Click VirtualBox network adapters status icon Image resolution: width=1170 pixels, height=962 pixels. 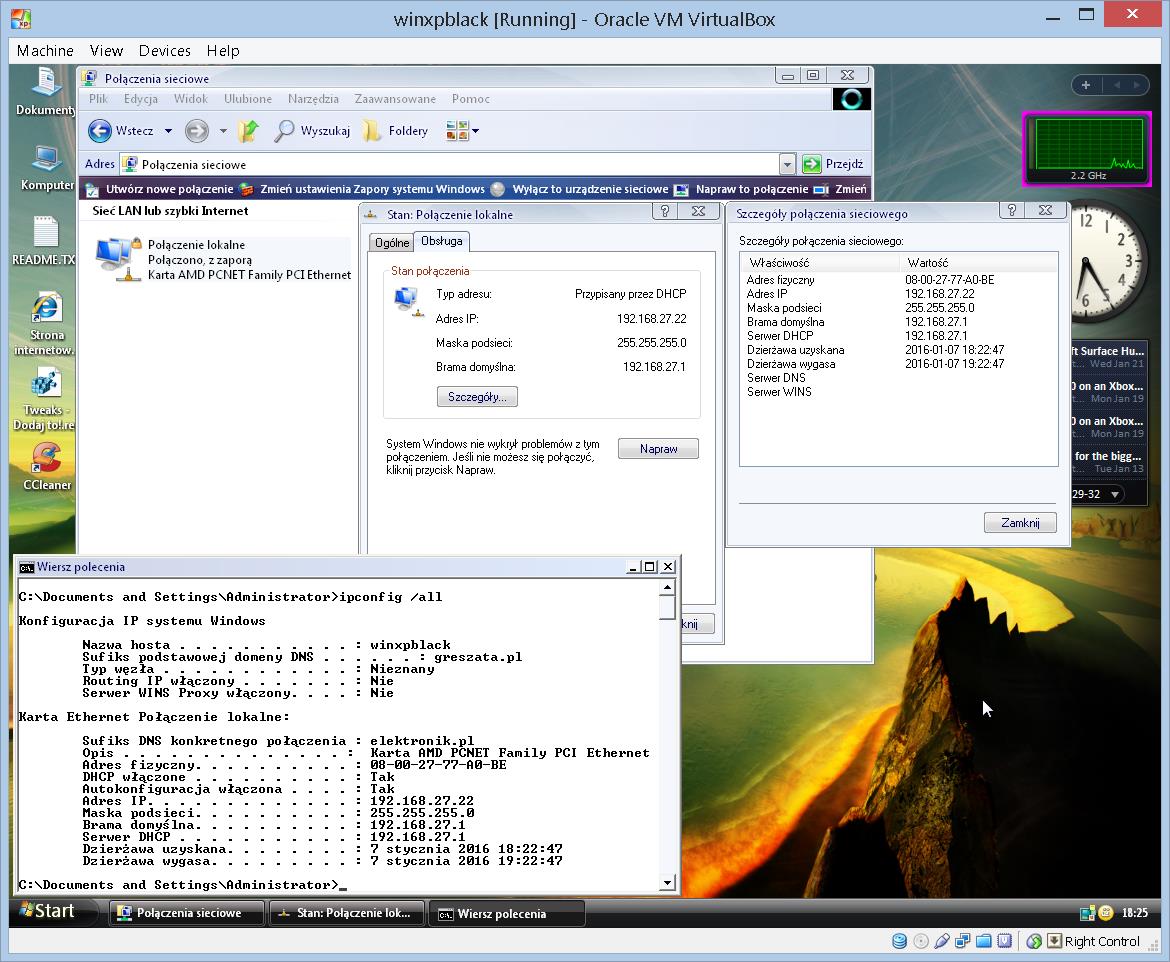click(963, 941)
